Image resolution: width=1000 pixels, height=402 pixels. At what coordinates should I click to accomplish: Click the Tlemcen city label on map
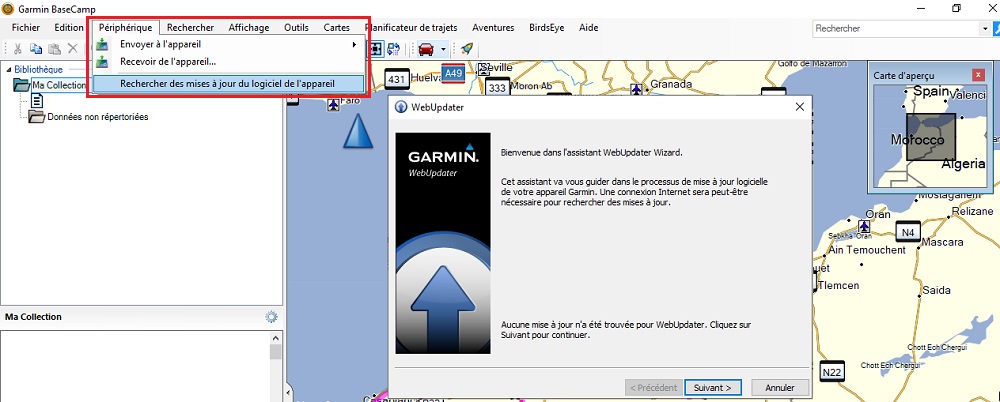click(839, 285)
